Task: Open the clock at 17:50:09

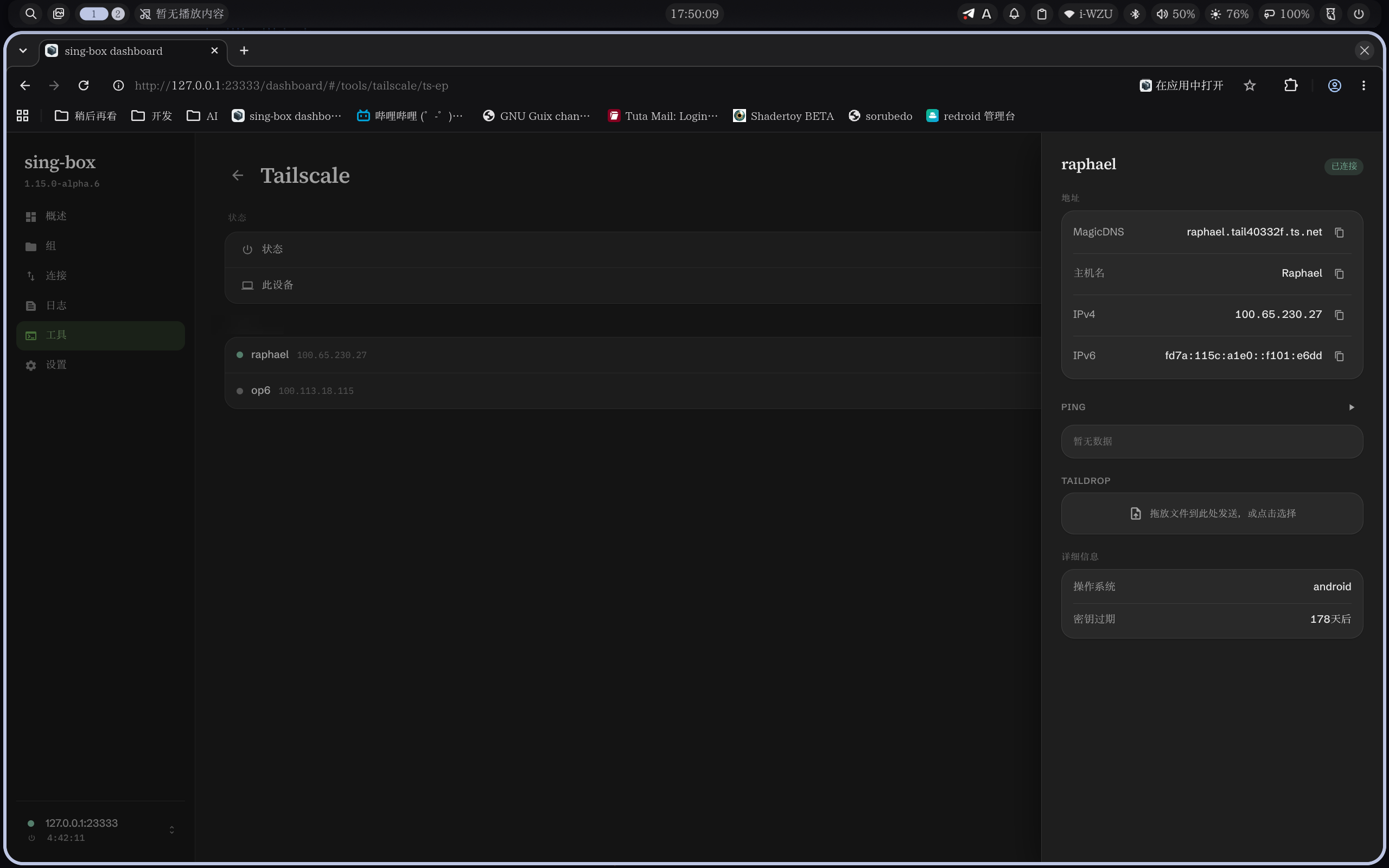Action: pos(694,14)
